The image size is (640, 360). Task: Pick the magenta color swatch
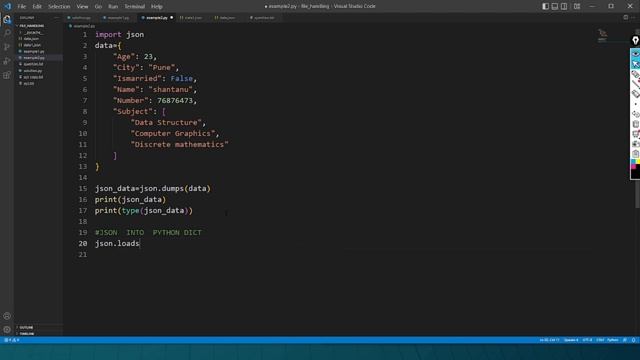tap(633, 167)
